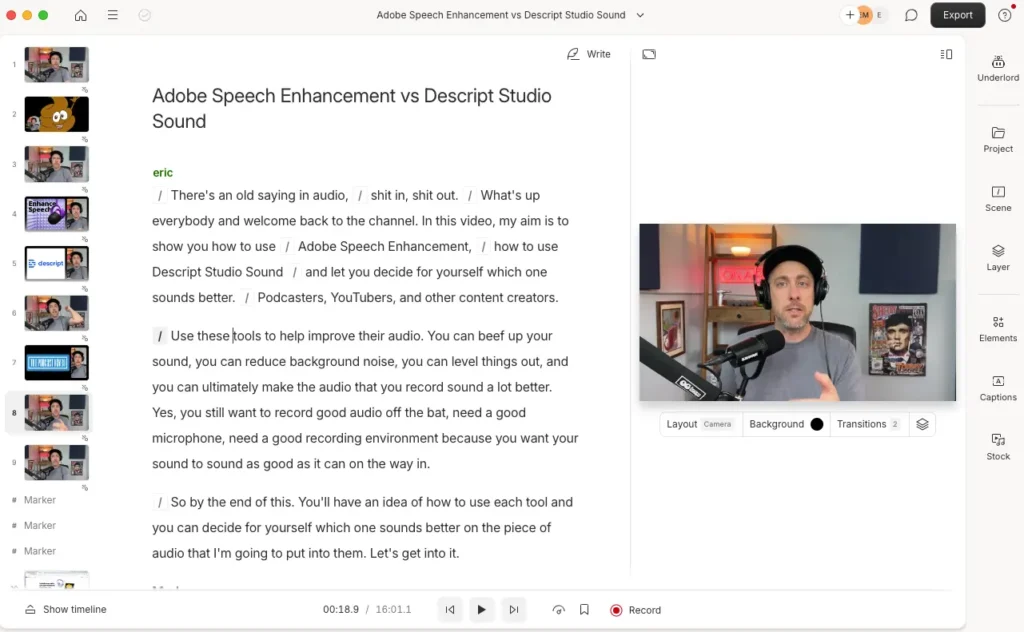Click the video preview canvas
This screenshot has height=632, width=1024.
tap(797, 312)
